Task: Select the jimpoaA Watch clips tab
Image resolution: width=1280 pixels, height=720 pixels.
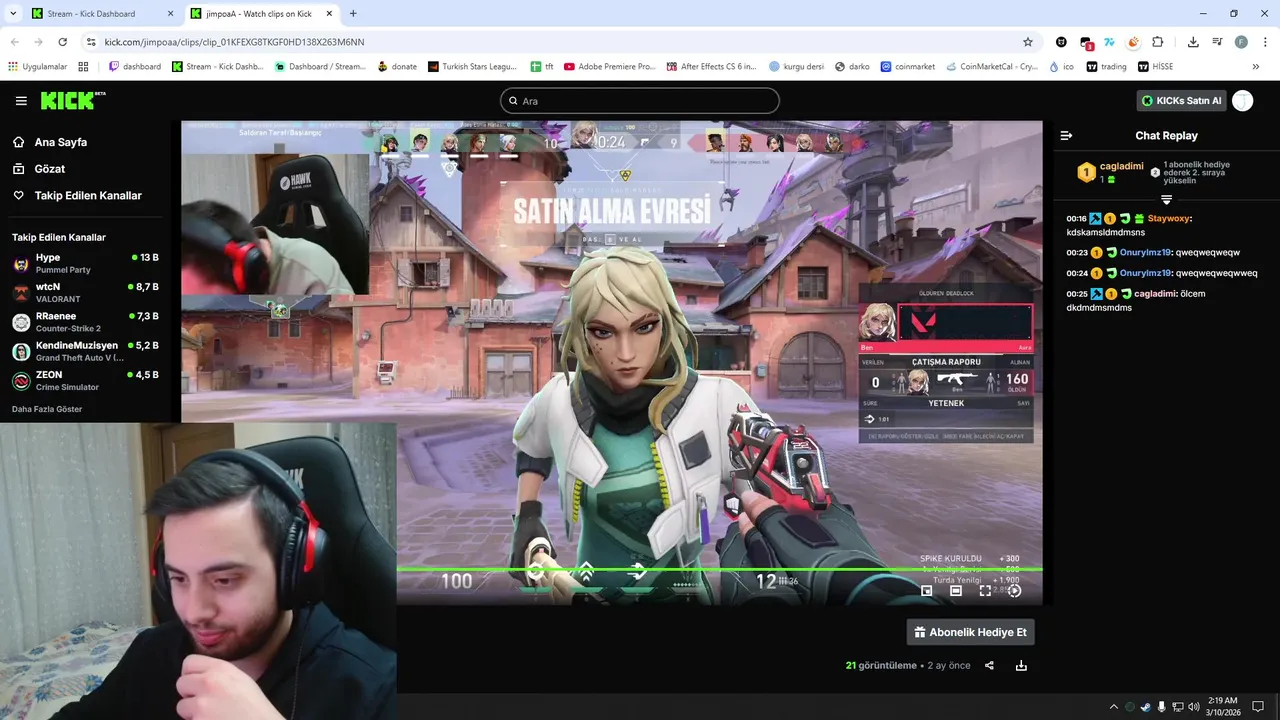Action: 262,14
